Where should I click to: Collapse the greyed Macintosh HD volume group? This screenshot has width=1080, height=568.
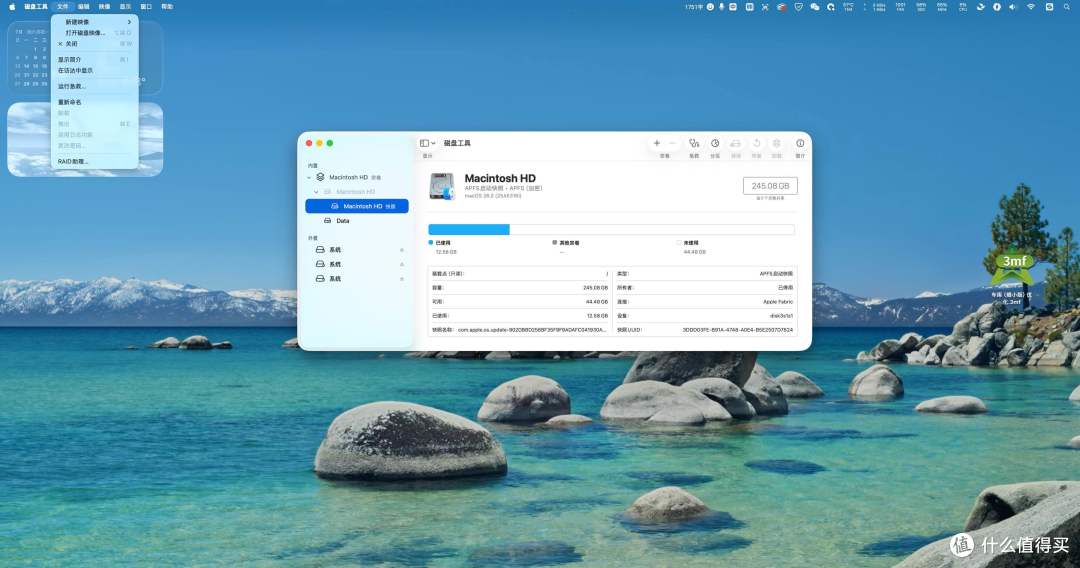click(x=316, y=192)
